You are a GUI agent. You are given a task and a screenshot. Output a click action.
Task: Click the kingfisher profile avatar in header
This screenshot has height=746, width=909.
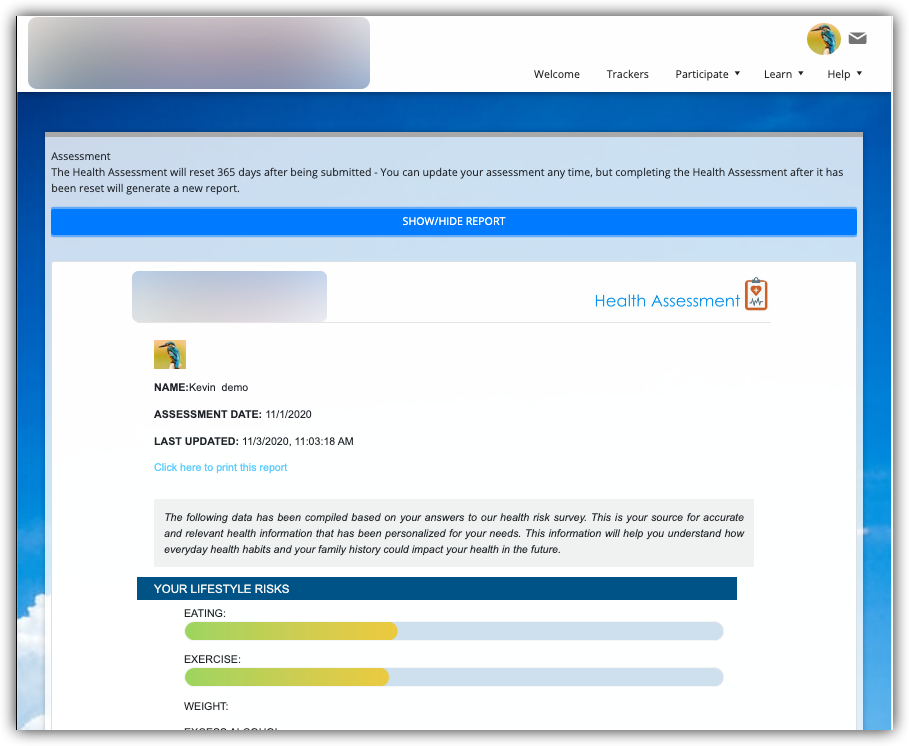click(x=824, y=39)
